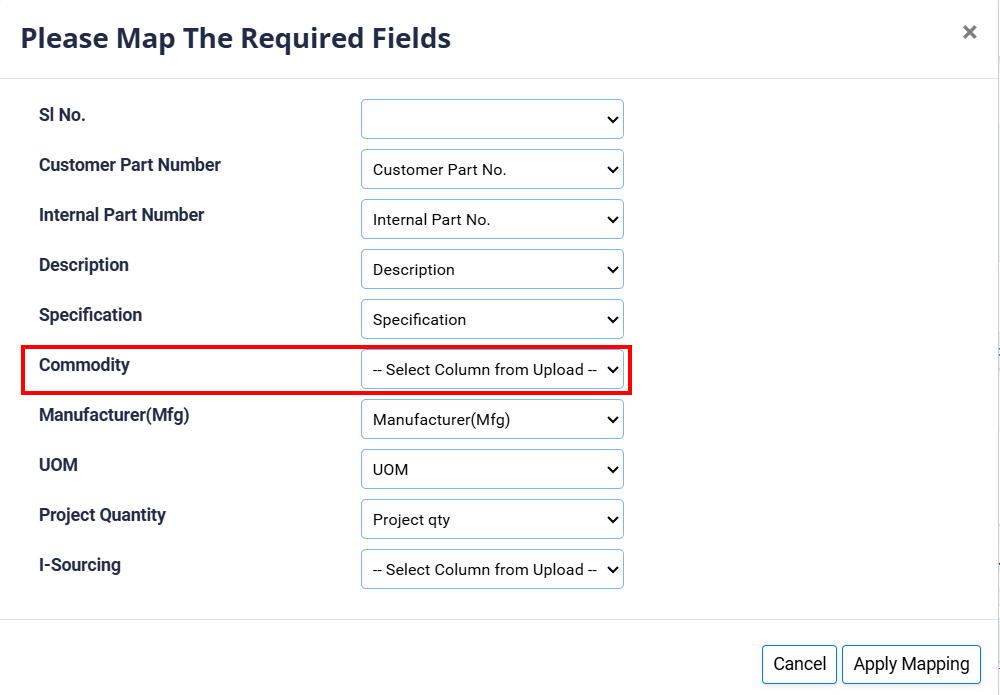The height and width of the screenshot is (695, 1000).
Task: Click the Commodity field label
Action: pos(84,365)
